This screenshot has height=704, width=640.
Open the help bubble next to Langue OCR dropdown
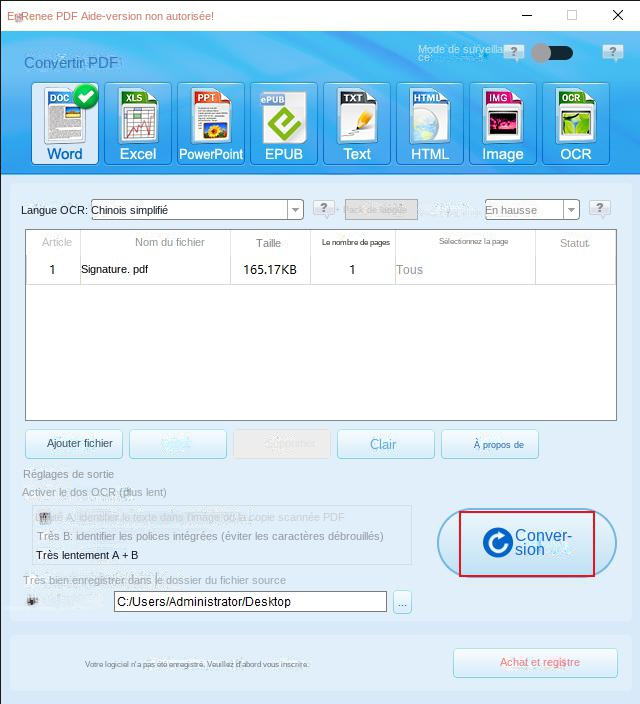pyautogui.click(x=323, y=209)
